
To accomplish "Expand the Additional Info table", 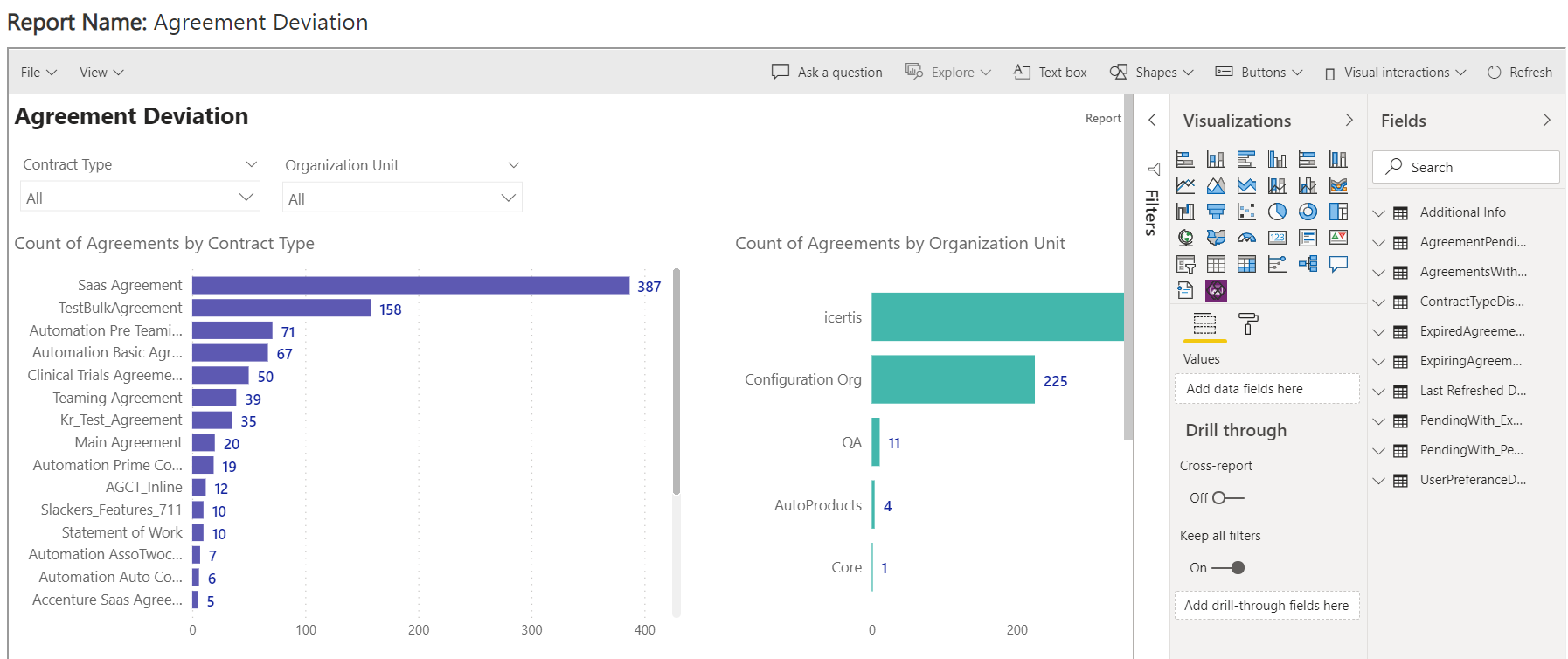I will pos(1378,213).
